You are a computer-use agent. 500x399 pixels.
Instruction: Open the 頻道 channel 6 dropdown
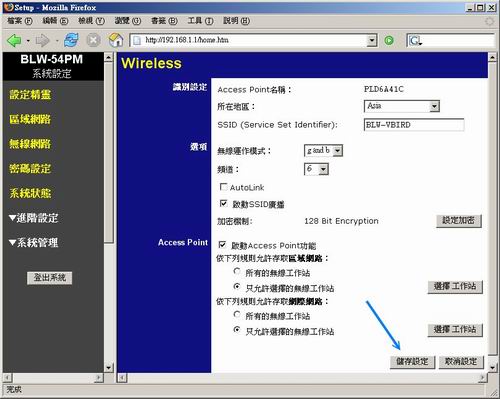coord(323,169)
